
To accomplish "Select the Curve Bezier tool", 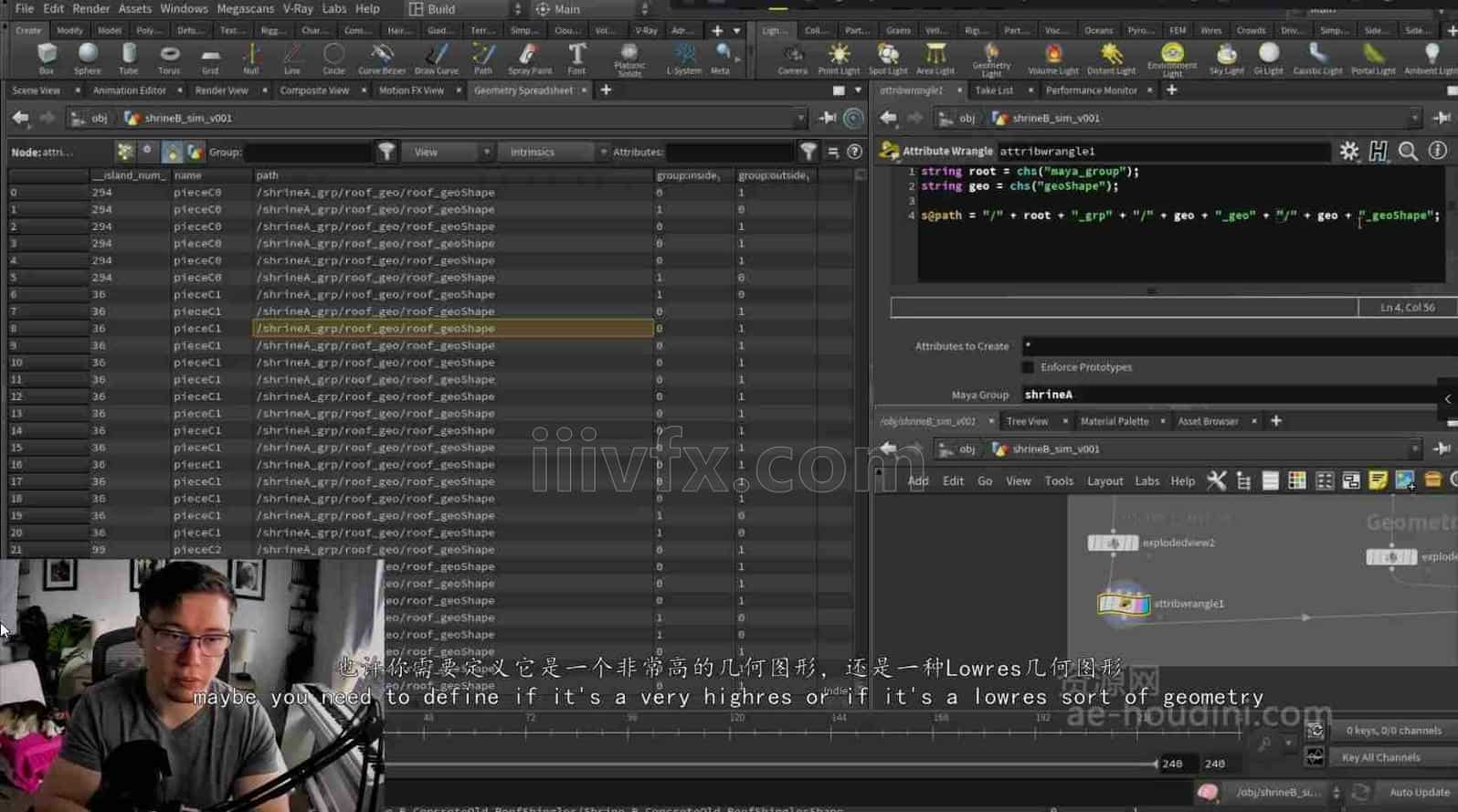I will point(382,58).
